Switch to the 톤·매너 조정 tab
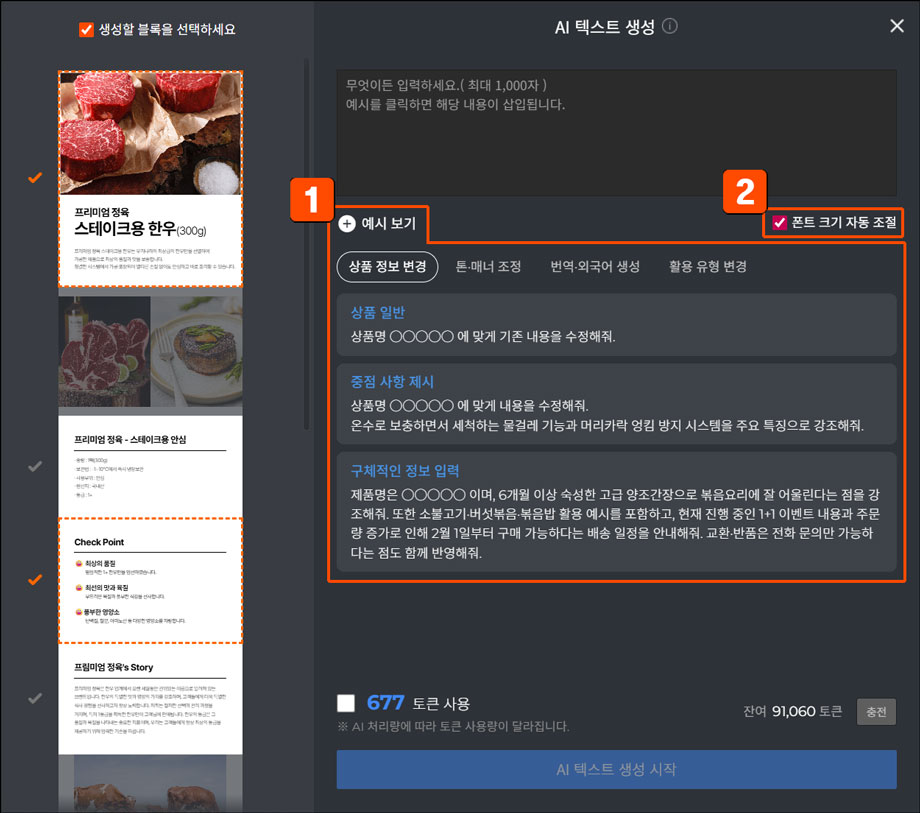 click(x=488, y=267)
